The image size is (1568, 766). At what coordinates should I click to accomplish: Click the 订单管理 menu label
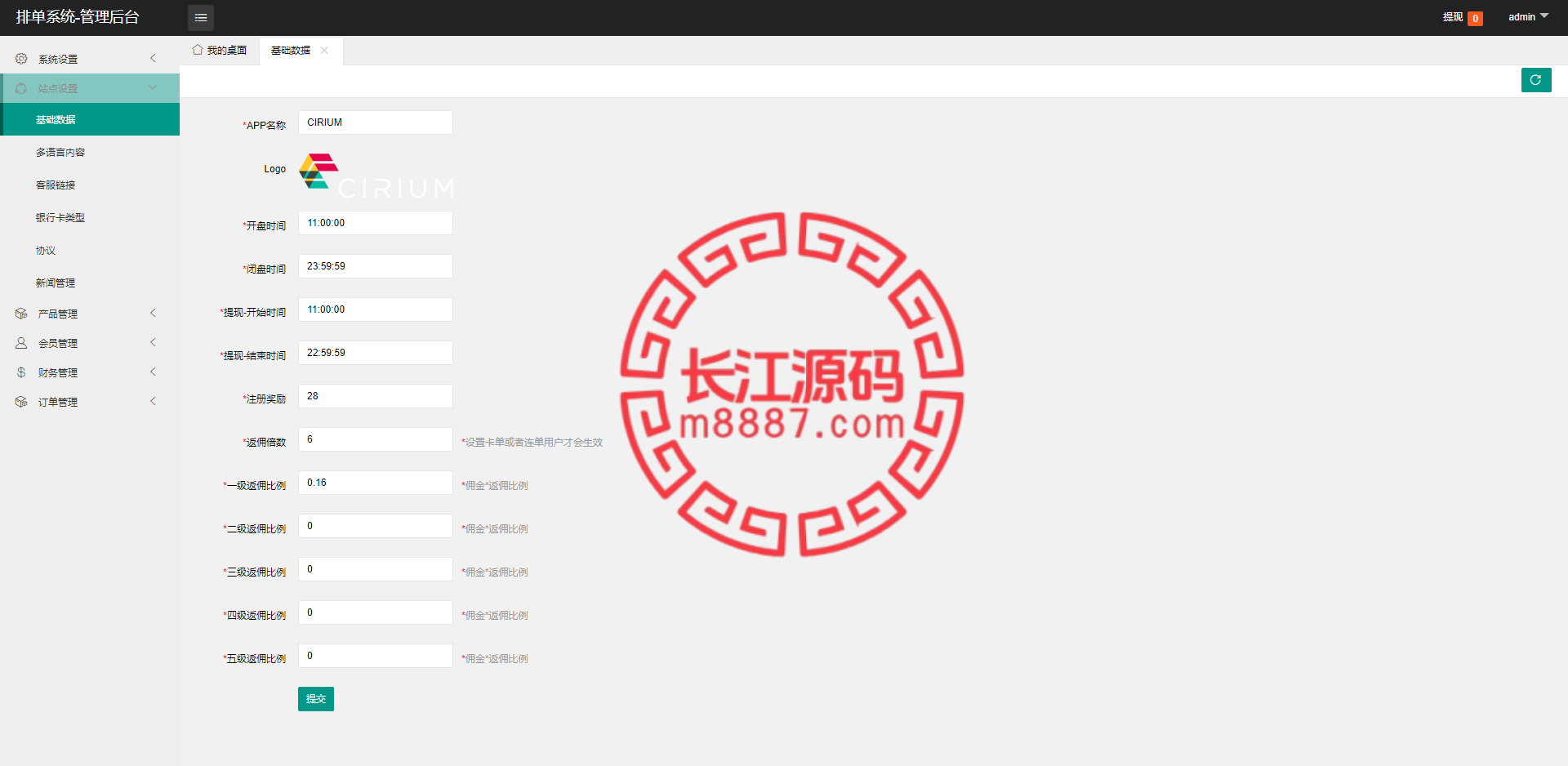58,402
